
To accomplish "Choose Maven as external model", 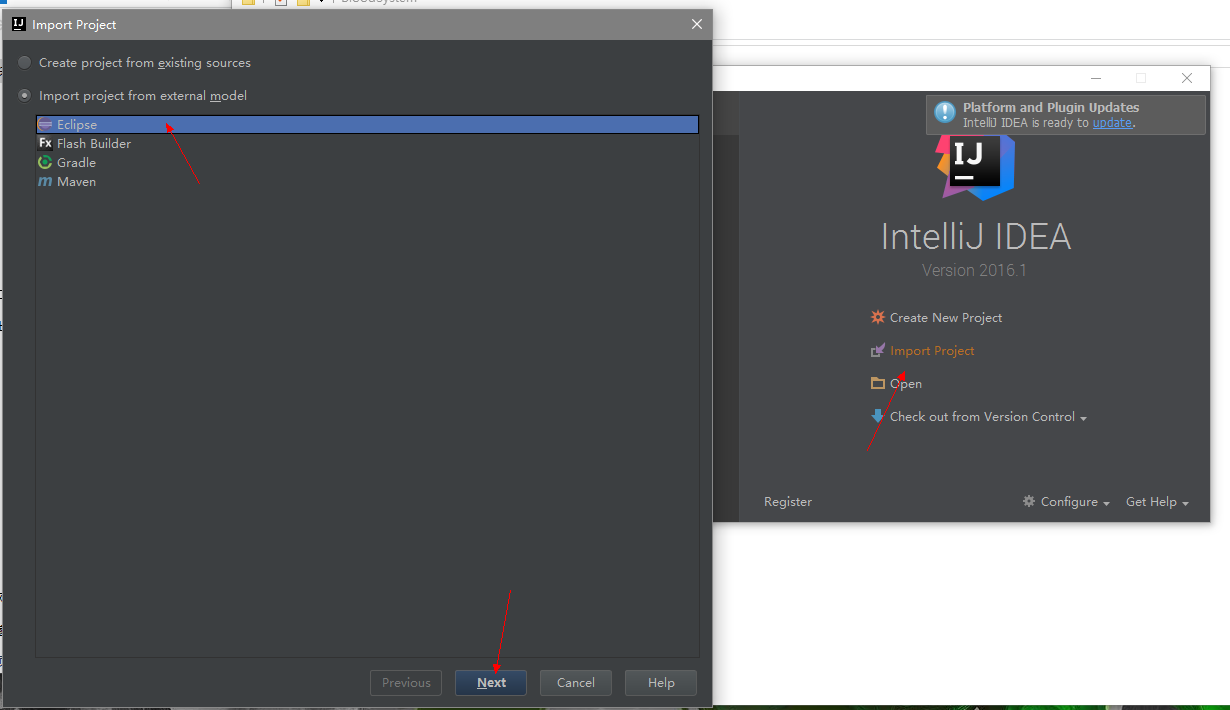I will [367, 182].
